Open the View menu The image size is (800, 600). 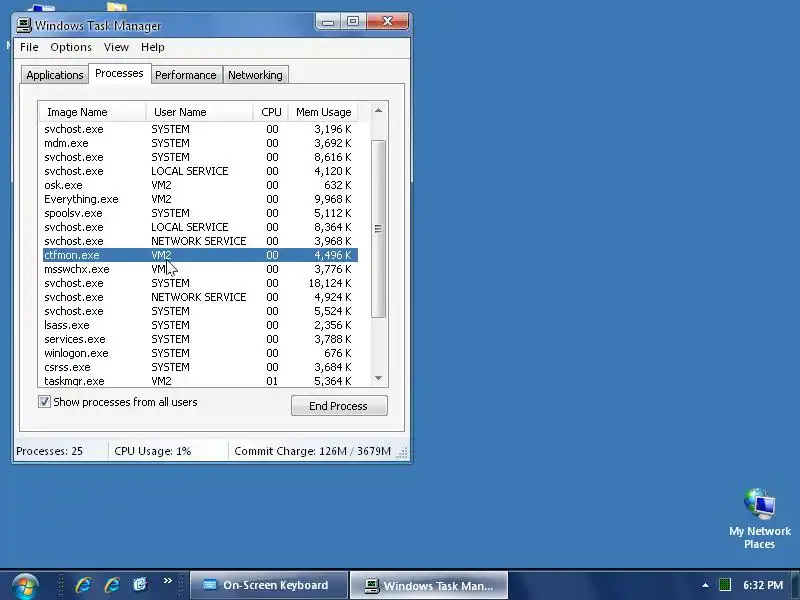pyautogui.click(x=116, y=47)
